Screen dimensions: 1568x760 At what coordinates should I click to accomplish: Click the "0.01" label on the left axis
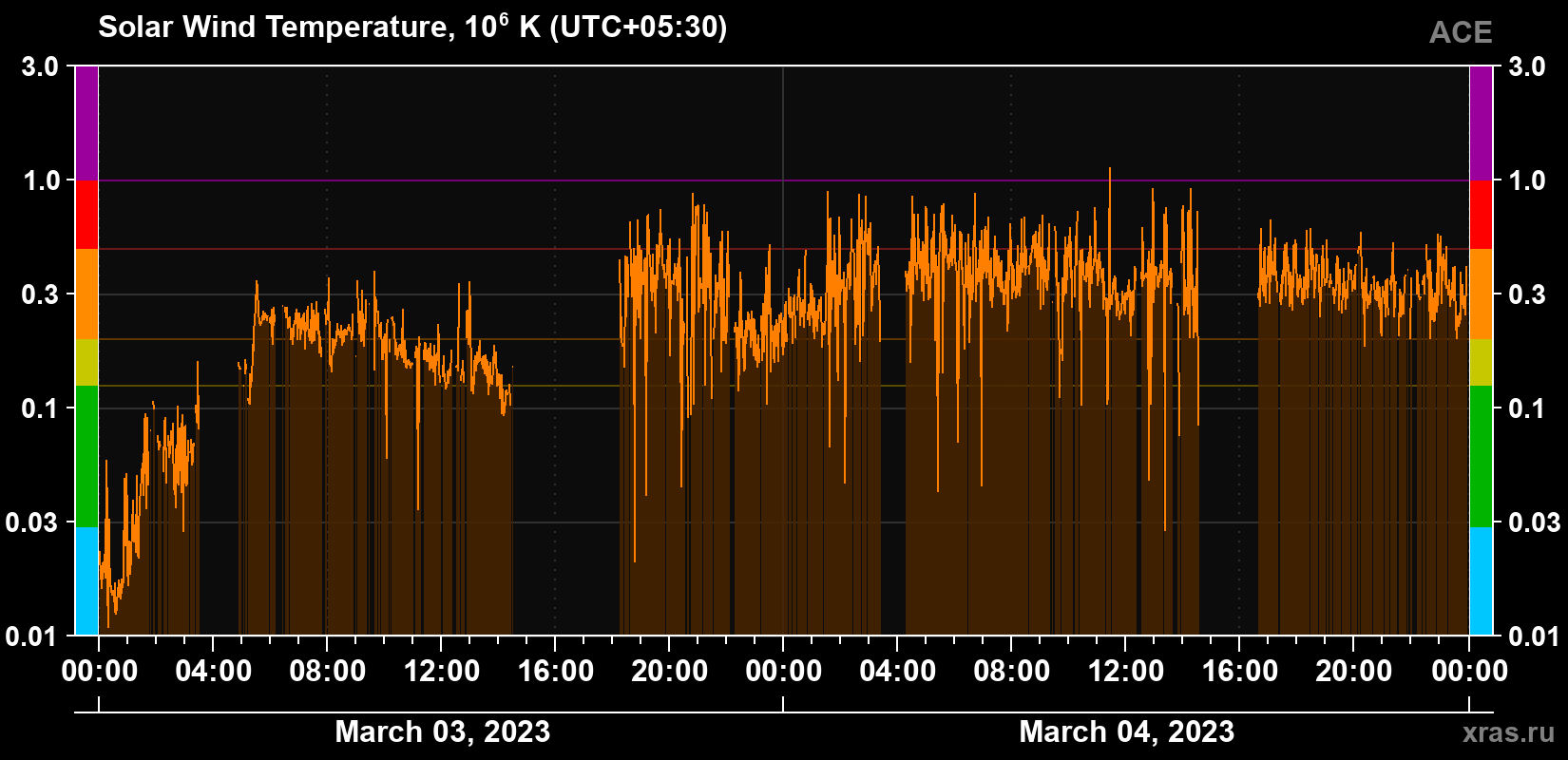tap(32, 636)
